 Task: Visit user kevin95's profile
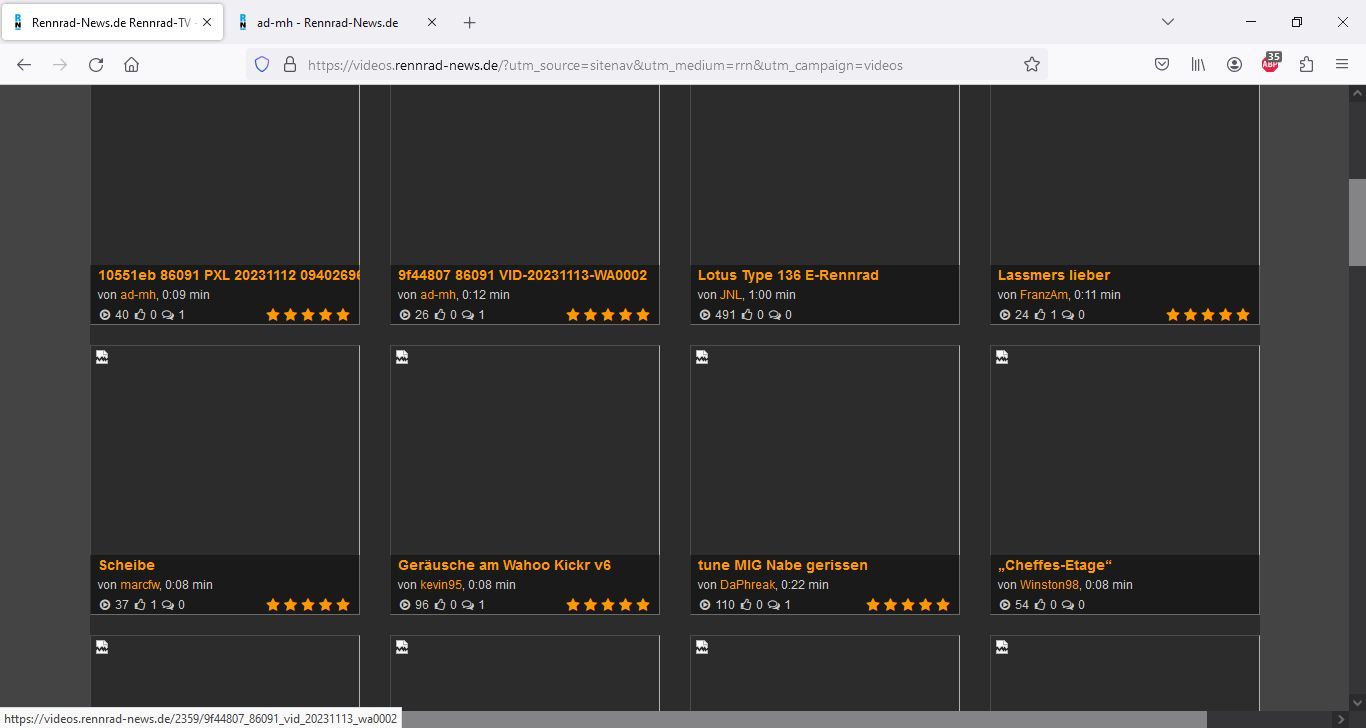pos(441,585)
